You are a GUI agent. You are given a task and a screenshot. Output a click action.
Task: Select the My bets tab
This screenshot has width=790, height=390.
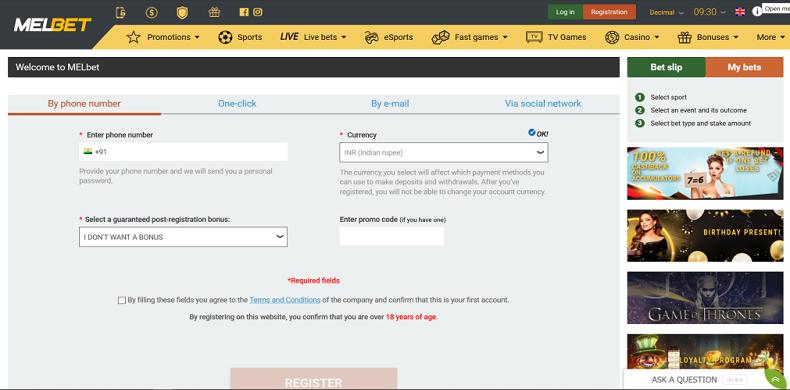744,67
